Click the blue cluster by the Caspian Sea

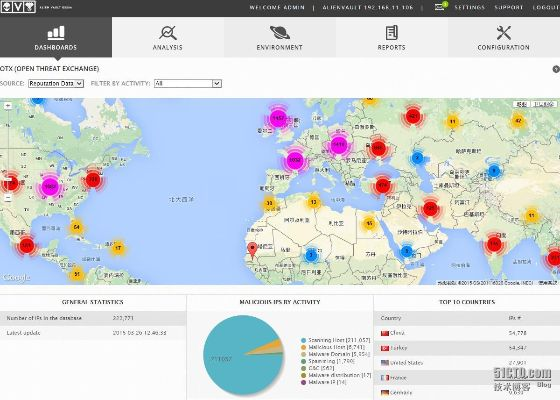tap(417, 158)
